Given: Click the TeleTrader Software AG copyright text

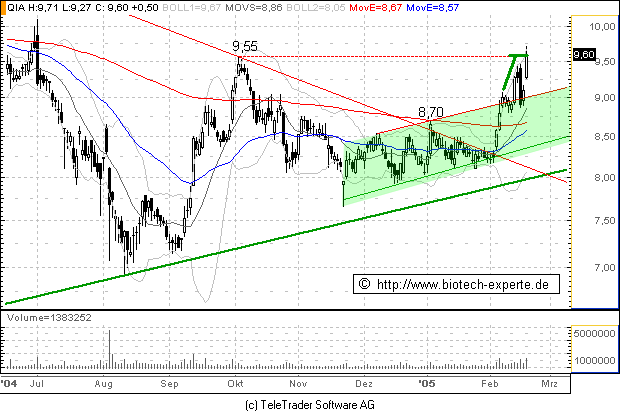Looking at the screenshot, I should (x=311, y=402).
